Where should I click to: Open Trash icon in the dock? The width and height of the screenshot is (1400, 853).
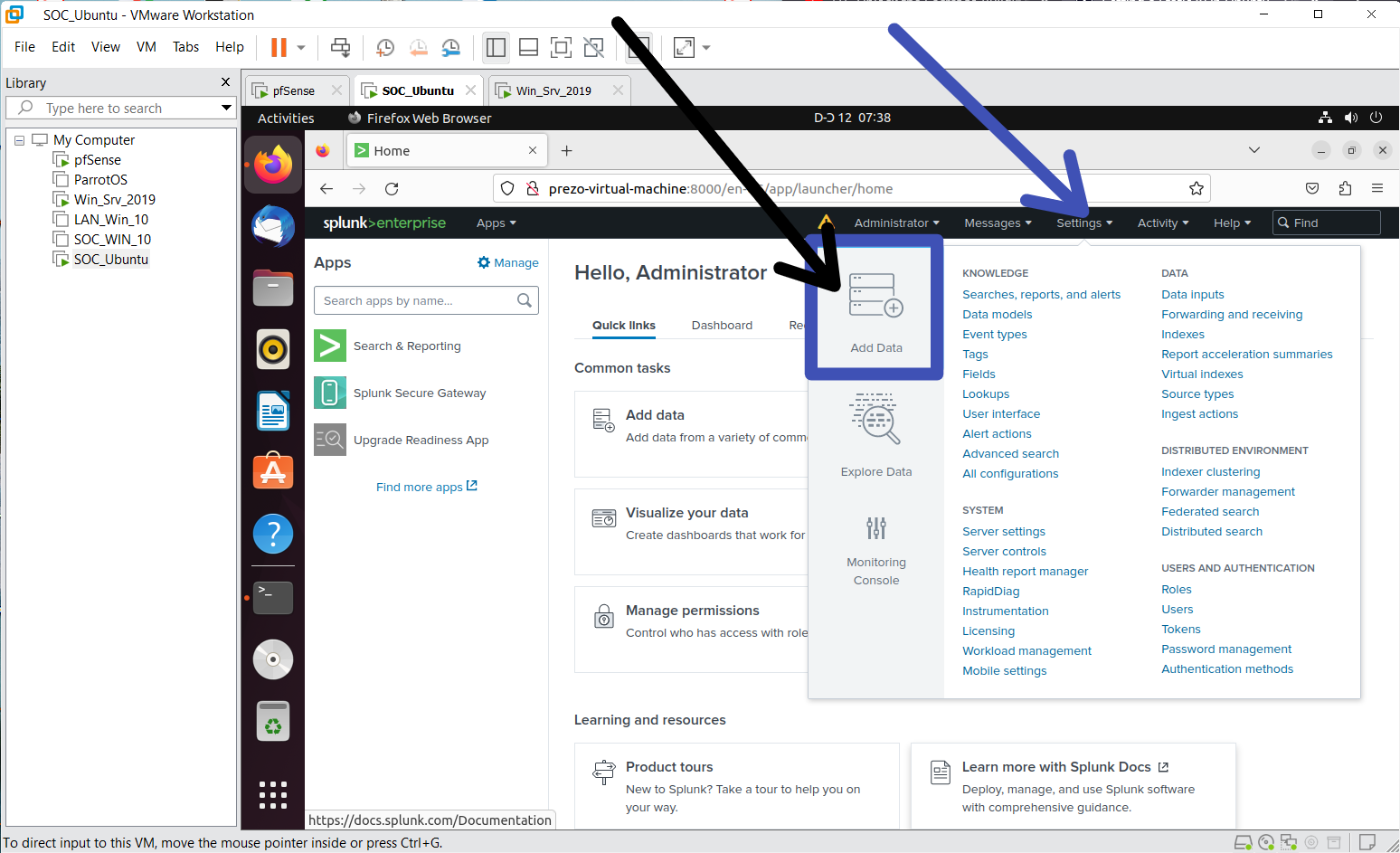pyautogui.click(x=273, y=721)
